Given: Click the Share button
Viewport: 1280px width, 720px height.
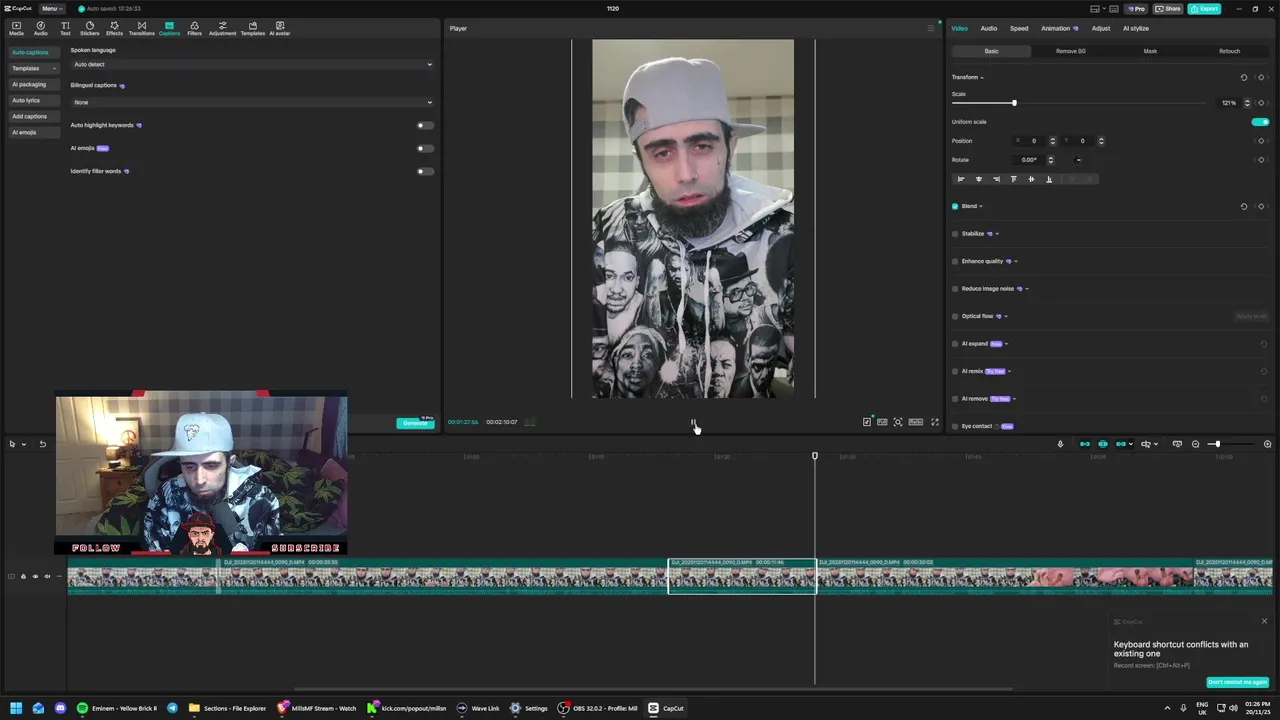Looking at the screenshot, I should click(x=1168, y=9).
